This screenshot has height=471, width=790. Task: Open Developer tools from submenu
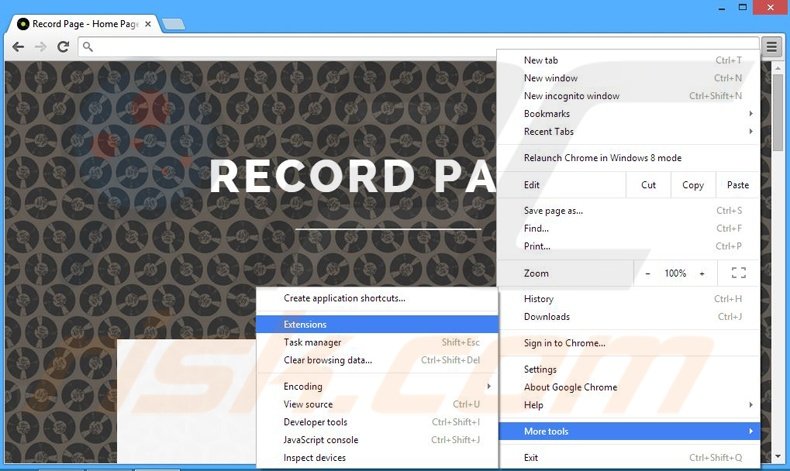377,422
